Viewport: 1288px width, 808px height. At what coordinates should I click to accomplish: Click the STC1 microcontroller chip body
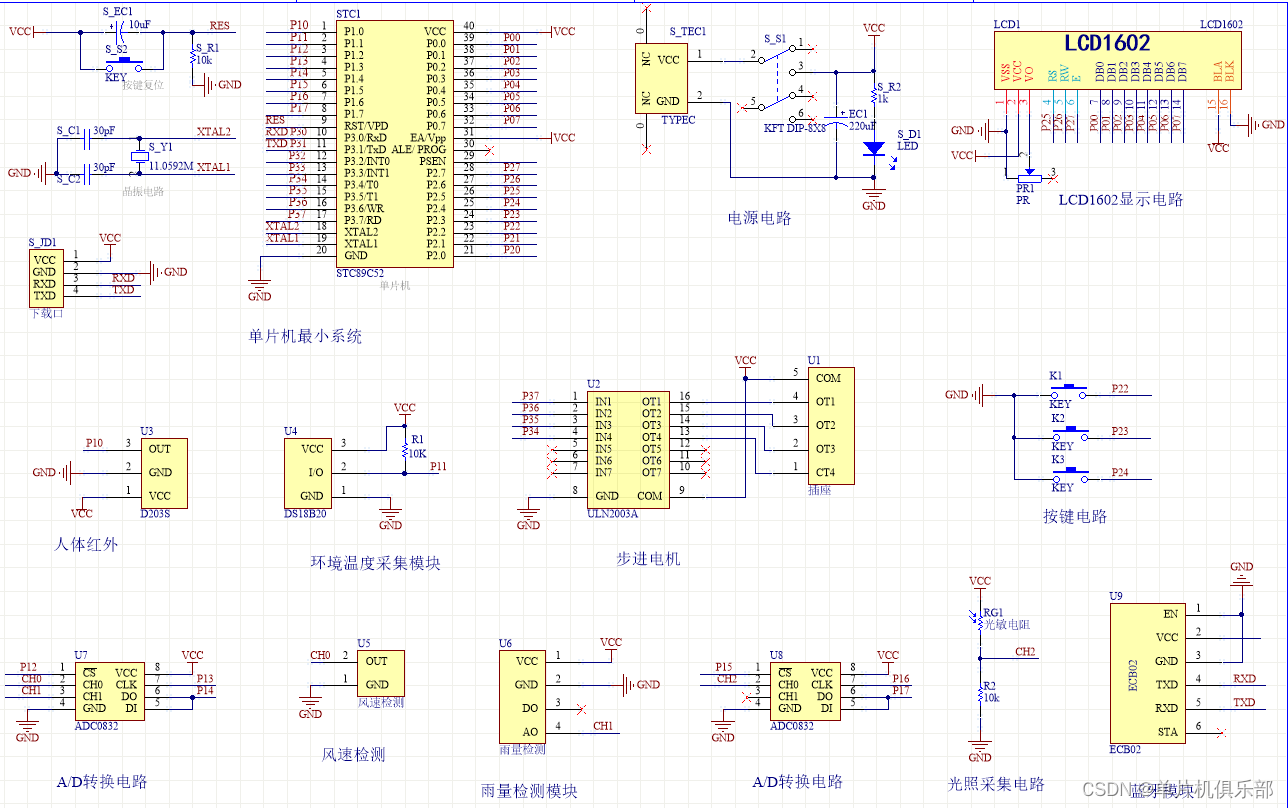tap(394, 143)
